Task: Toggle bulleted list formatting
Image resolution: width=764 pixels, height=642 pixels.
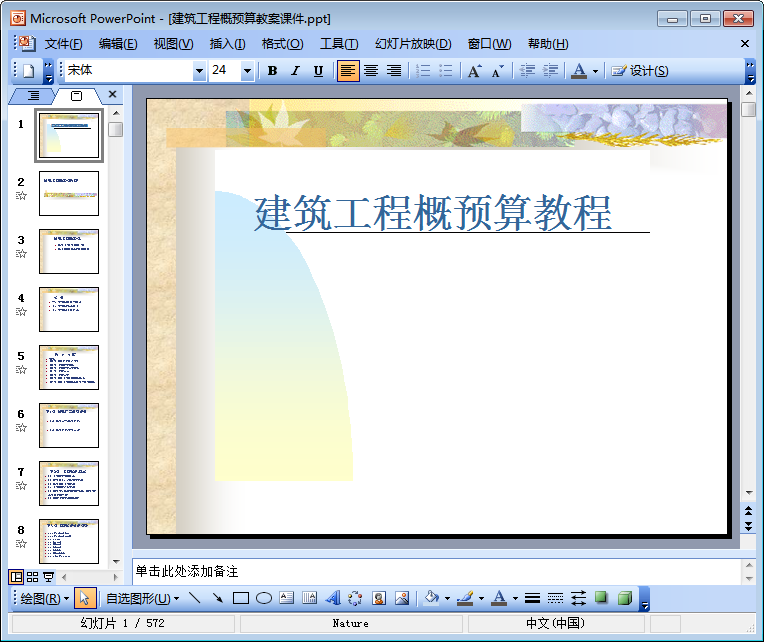Action: tap(446, 71)
